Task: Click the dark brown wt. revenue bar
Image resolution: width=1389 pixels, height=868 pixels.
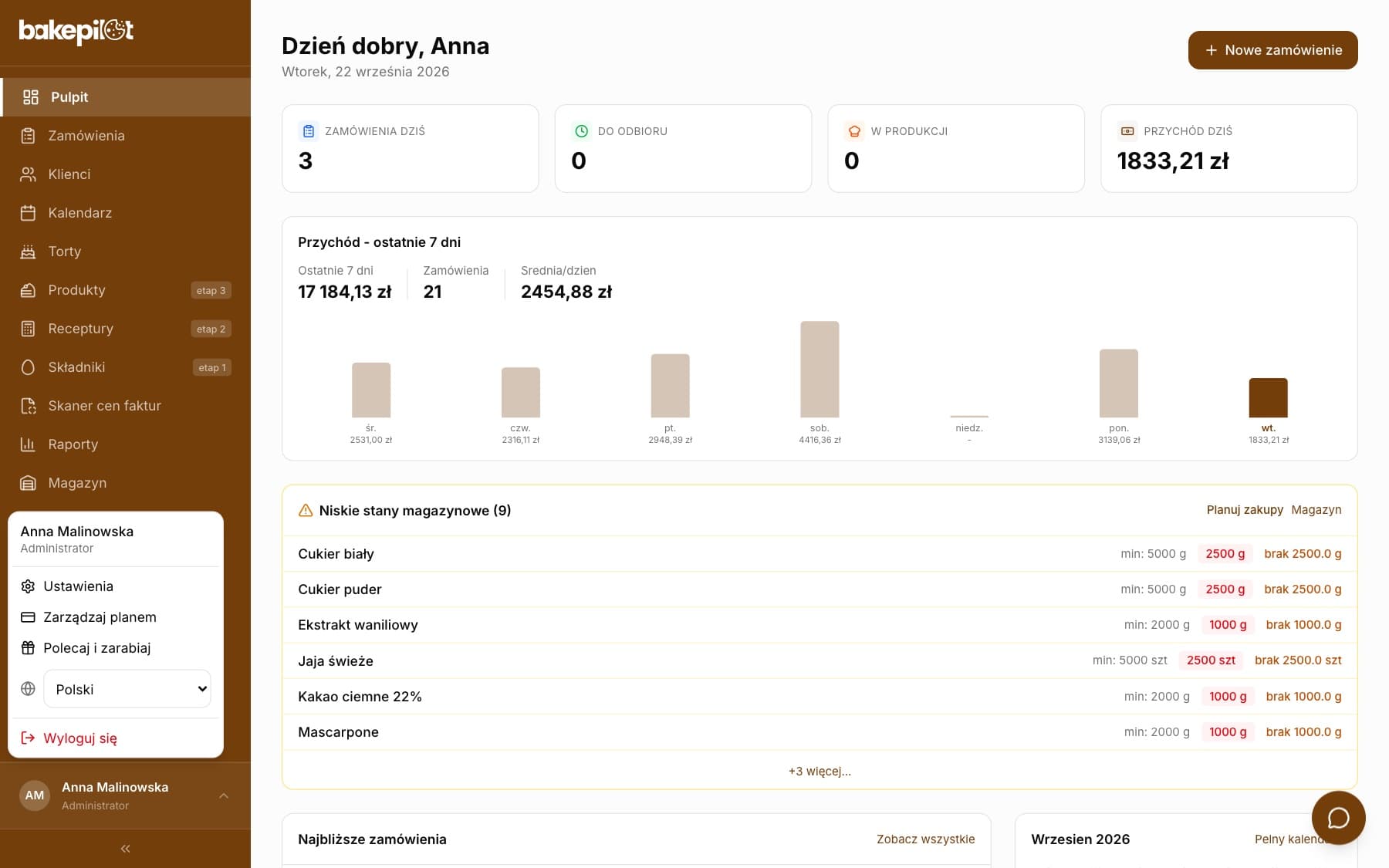Action: [1269, 398]
